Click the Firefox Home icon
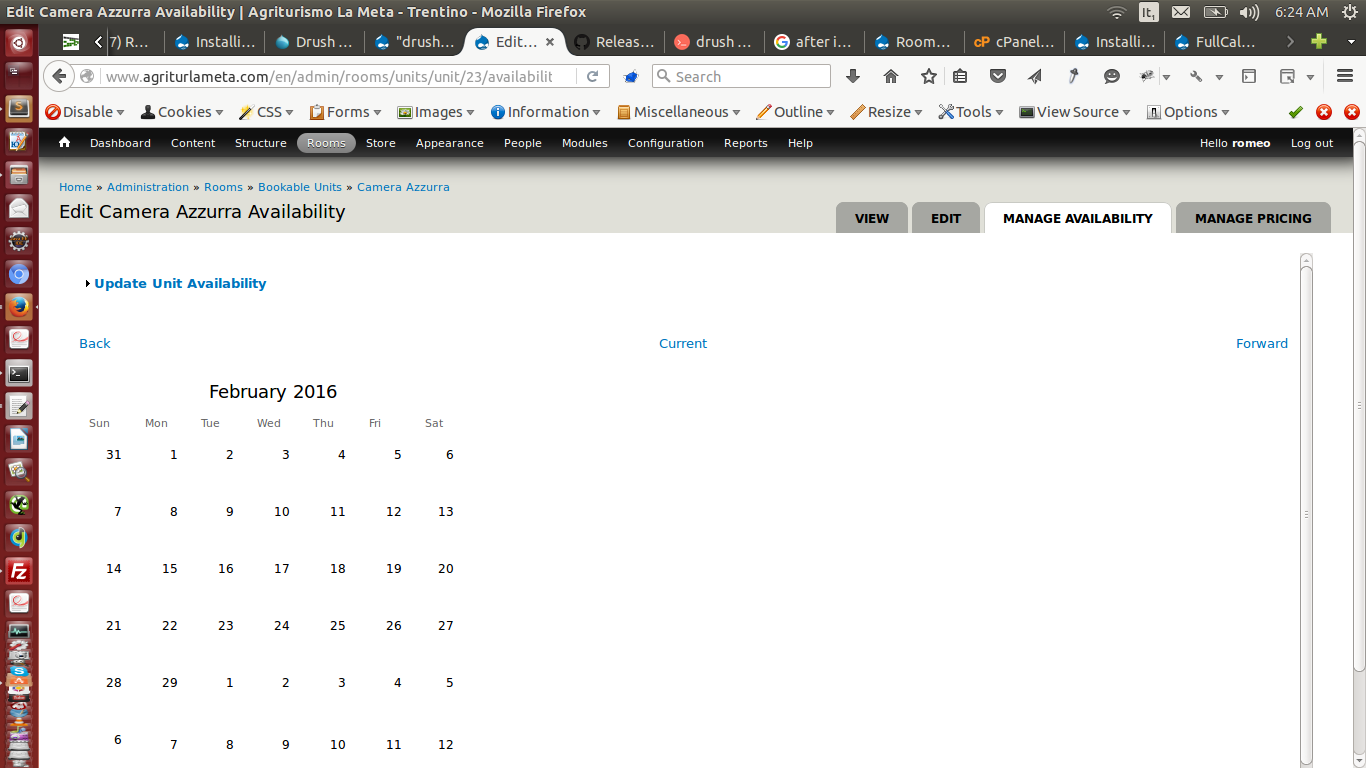Viewport: 1366px width, 768px height. 890,76
